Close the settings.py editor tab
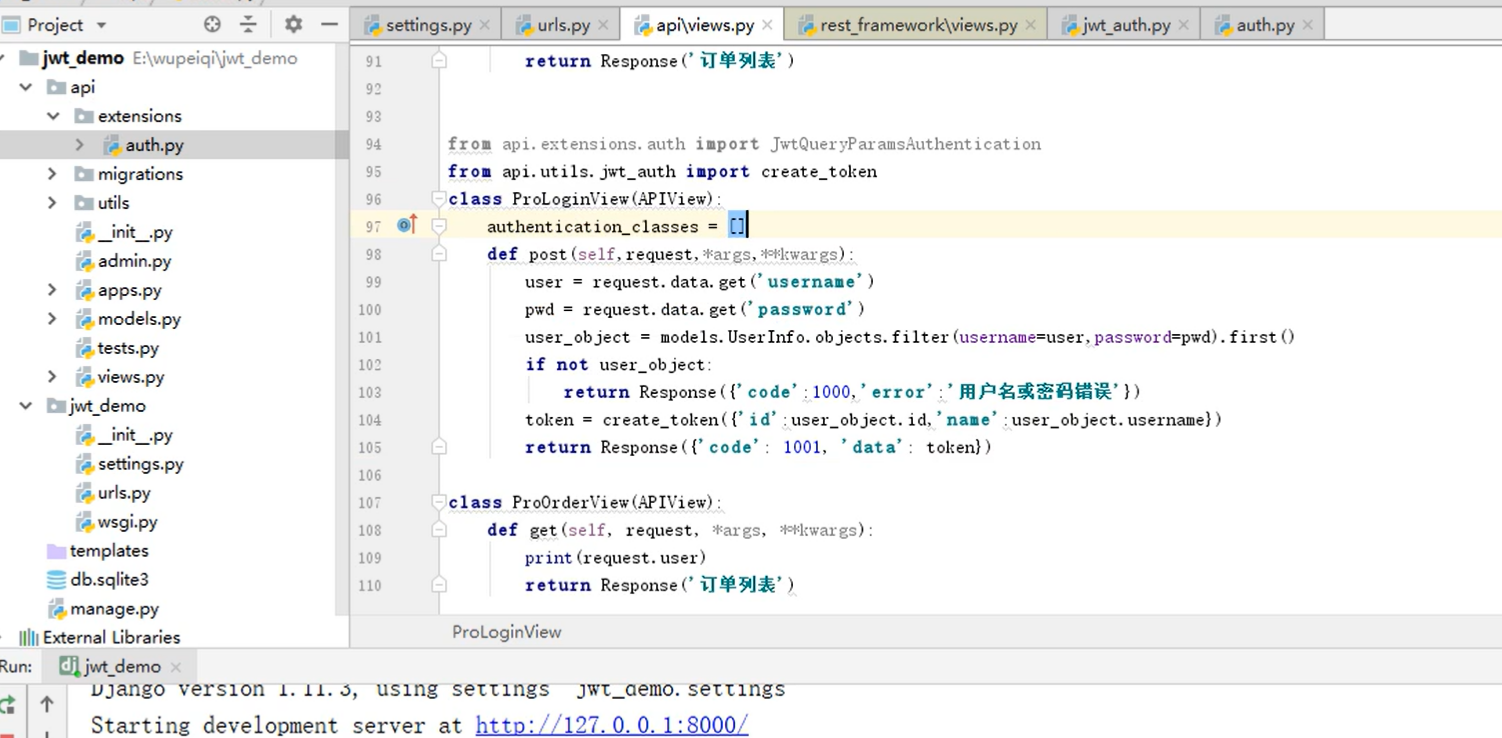1502x738 pixels. click(485, 25)
